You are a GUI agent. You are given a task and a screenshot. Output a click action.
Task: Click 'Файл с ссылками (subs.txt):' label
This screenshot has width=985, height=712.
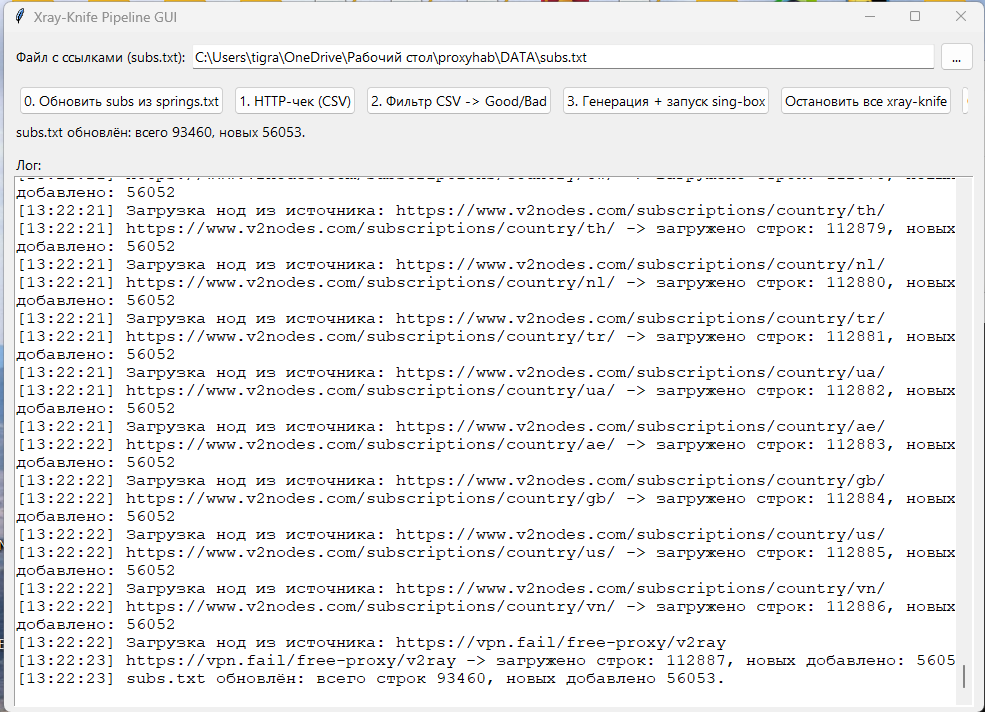pyautogui.click(x=101, y=57)
